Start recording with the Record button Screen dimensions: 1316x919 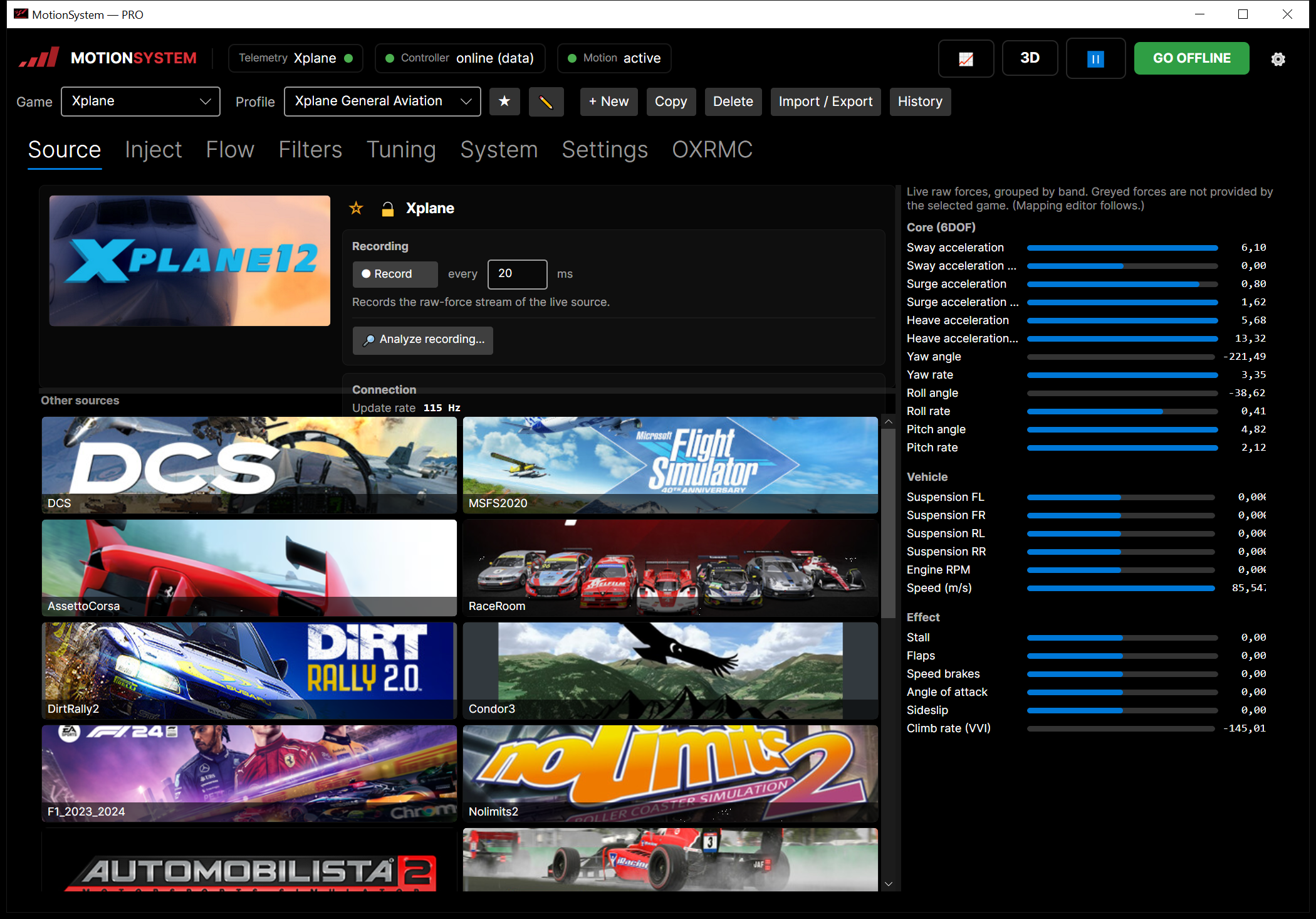(395, 274)
